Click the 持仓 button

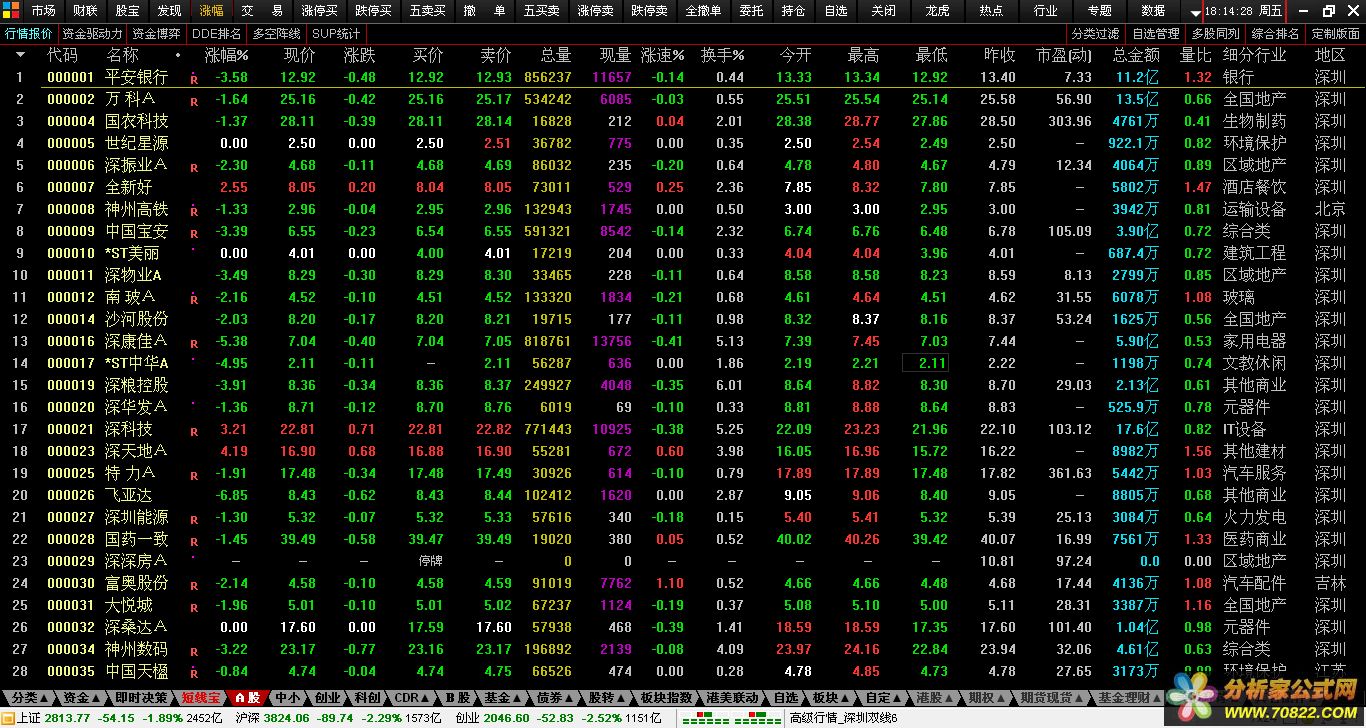pos(793,11)
